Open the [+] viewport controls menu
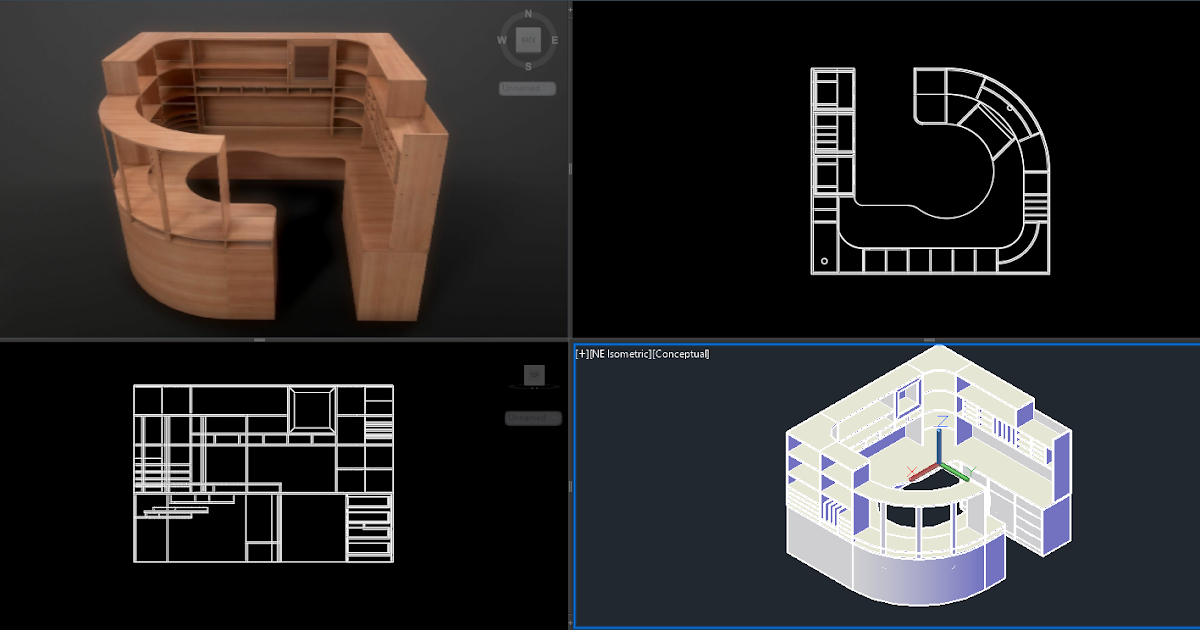This screenshot has height=630, width=1200. tap(583, 353)
